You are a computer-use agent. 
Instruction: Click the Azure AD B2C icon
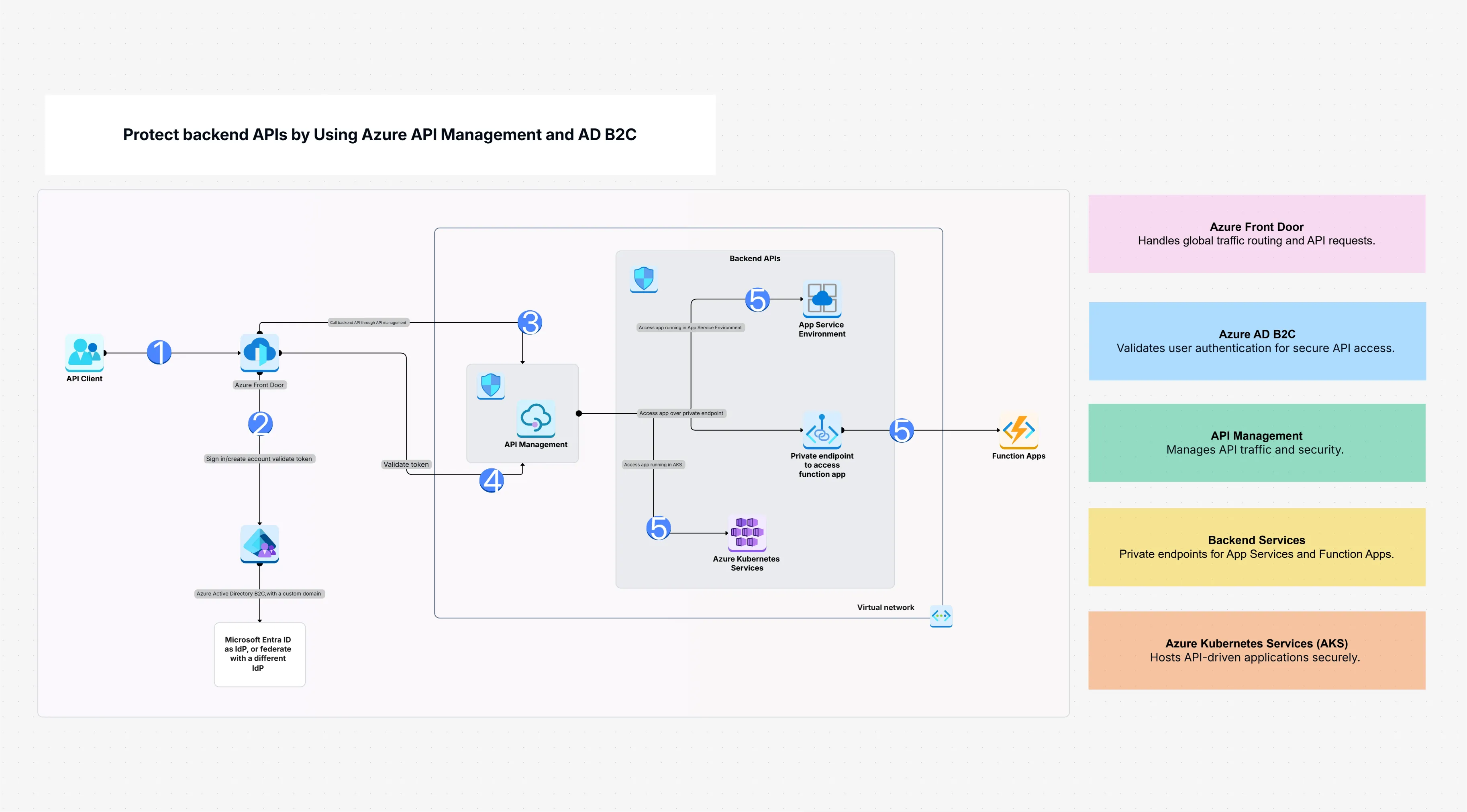pyautogui.click(x=260, y=543)
